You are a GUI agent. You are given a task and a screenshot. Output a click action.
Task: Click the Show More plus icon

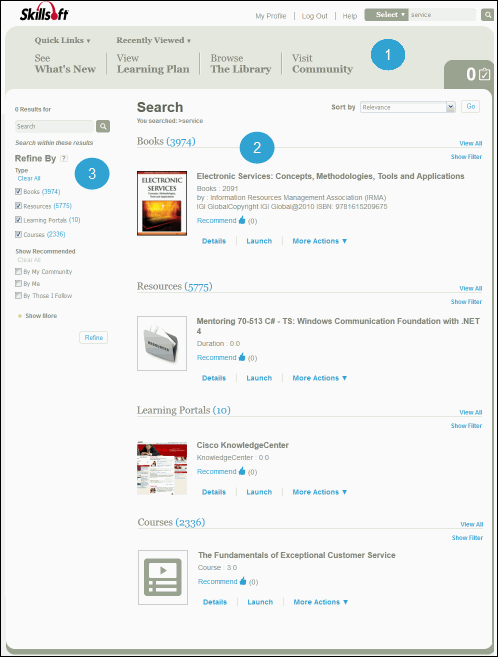click(20, 316)
